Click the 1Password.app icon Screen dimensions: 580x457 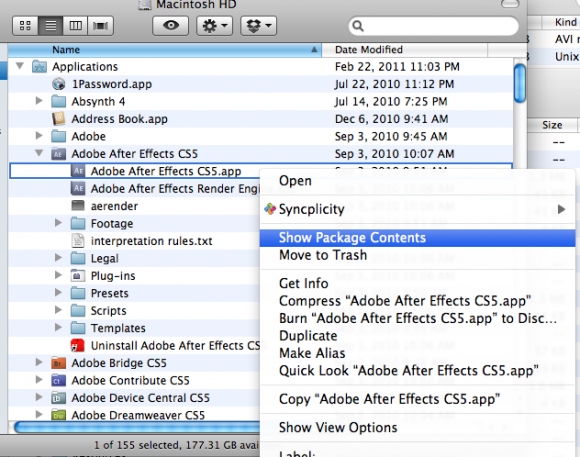click(x=58, y=84)
